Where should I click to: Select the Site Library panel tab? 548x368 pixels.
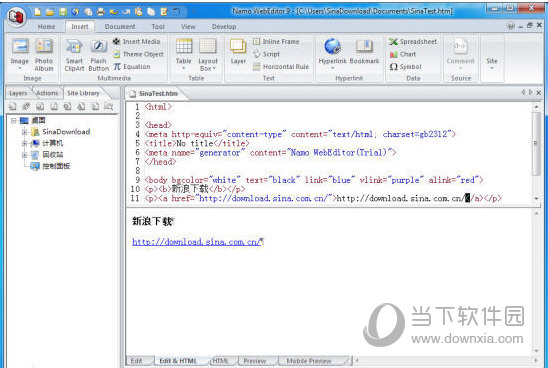point(84,93)
